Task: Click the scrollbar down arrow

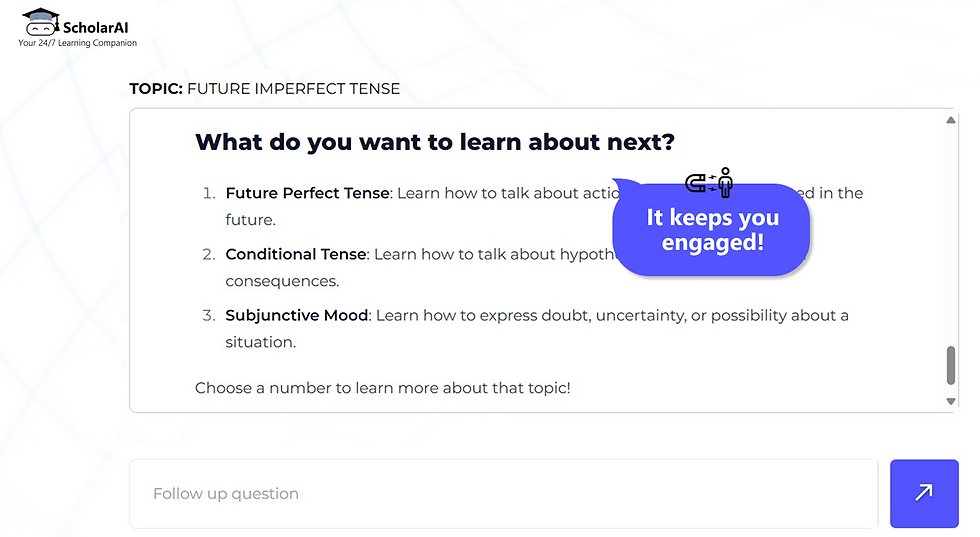Action: (x=951, y=401)
